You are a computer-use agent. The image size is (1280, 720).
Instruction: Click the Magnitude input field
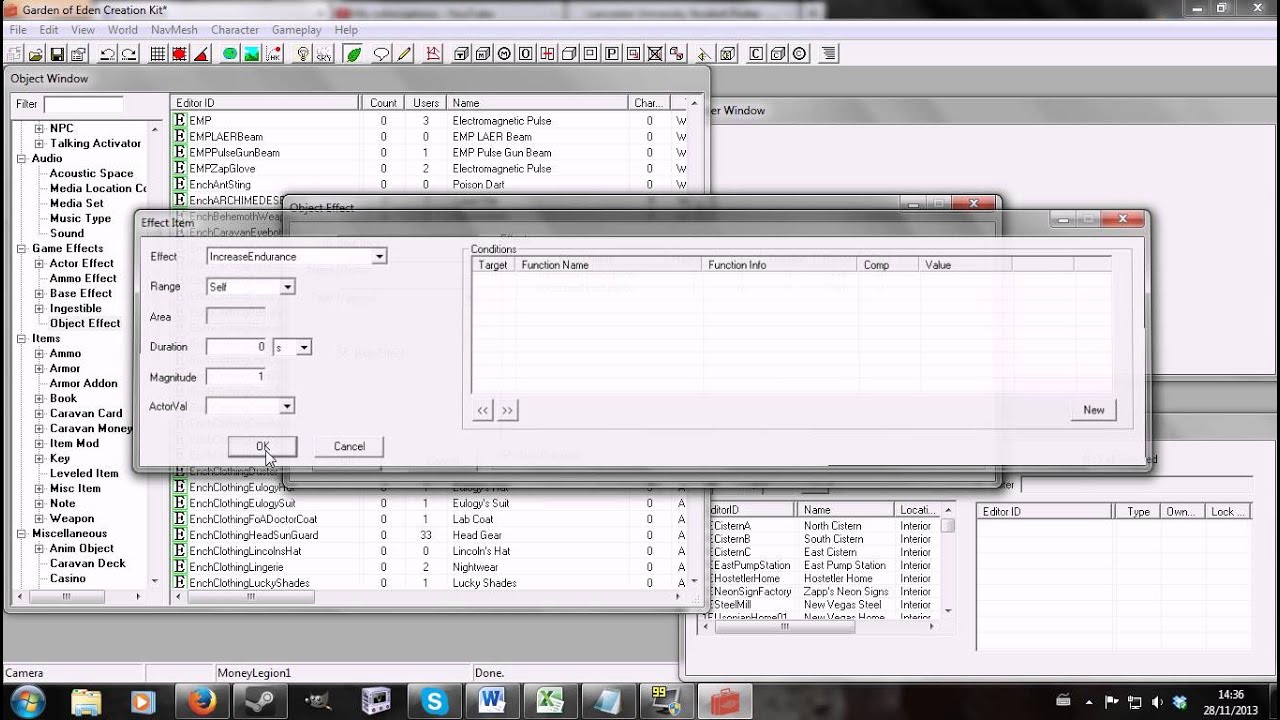236,377
